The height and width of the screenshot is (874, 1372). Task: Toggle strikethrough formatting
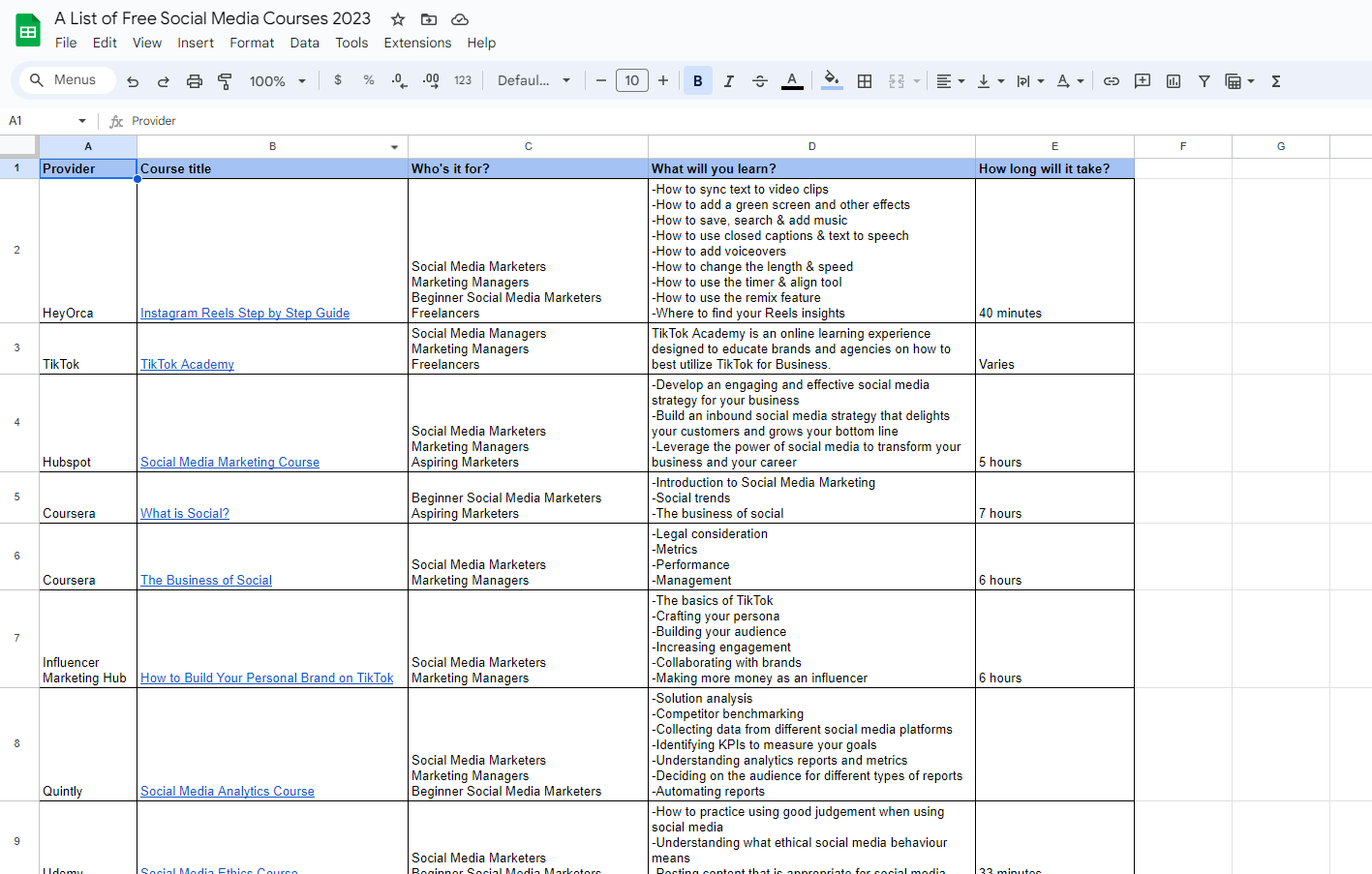coord(760,81)
